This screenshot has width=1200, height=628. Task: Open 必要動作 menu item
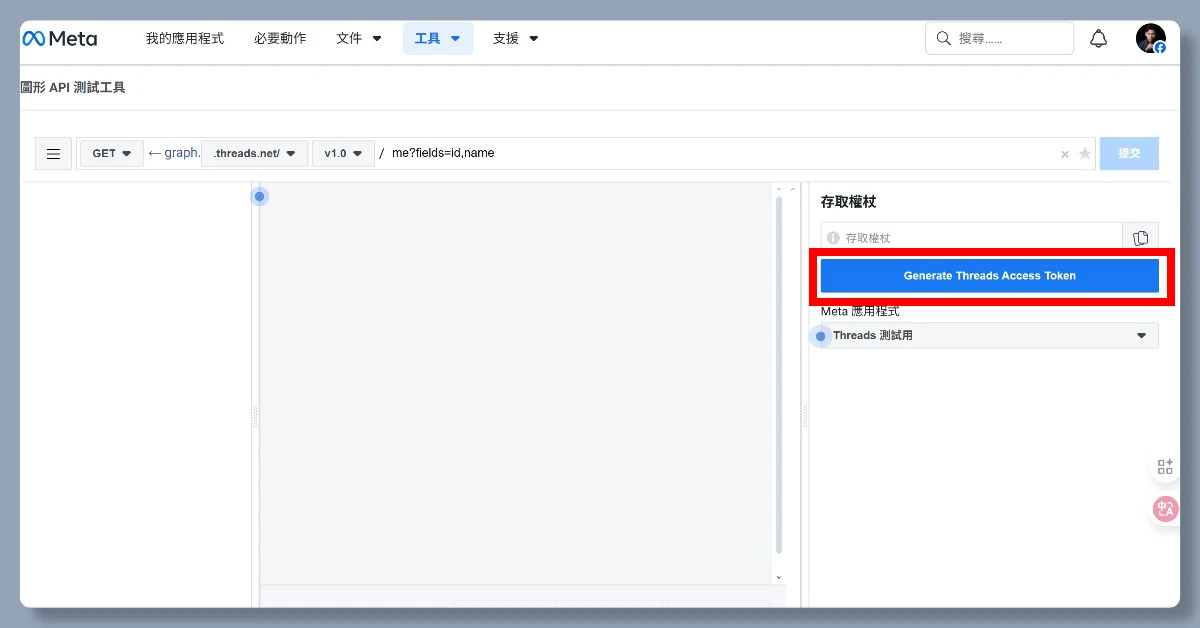(280, 39)
